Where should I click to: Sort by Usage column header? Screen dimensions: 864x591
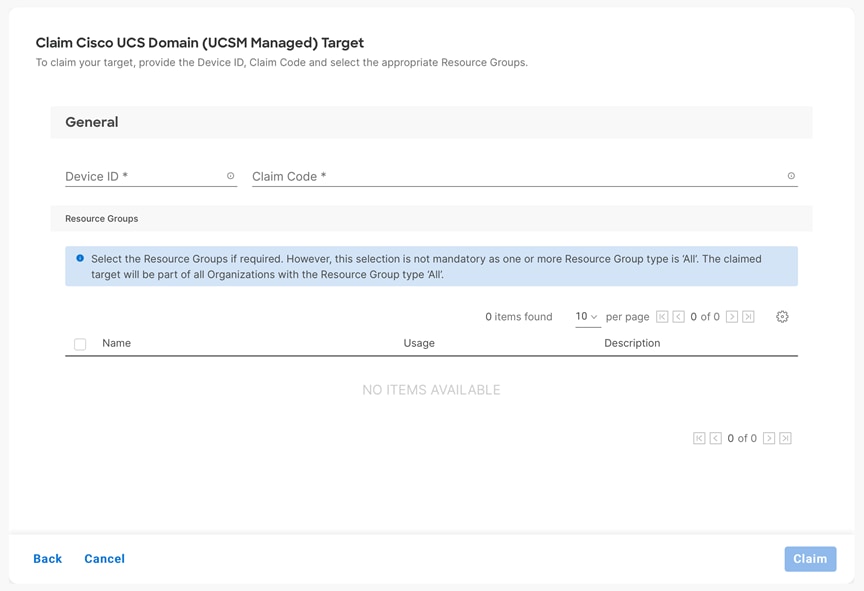[x=419, y=343]
